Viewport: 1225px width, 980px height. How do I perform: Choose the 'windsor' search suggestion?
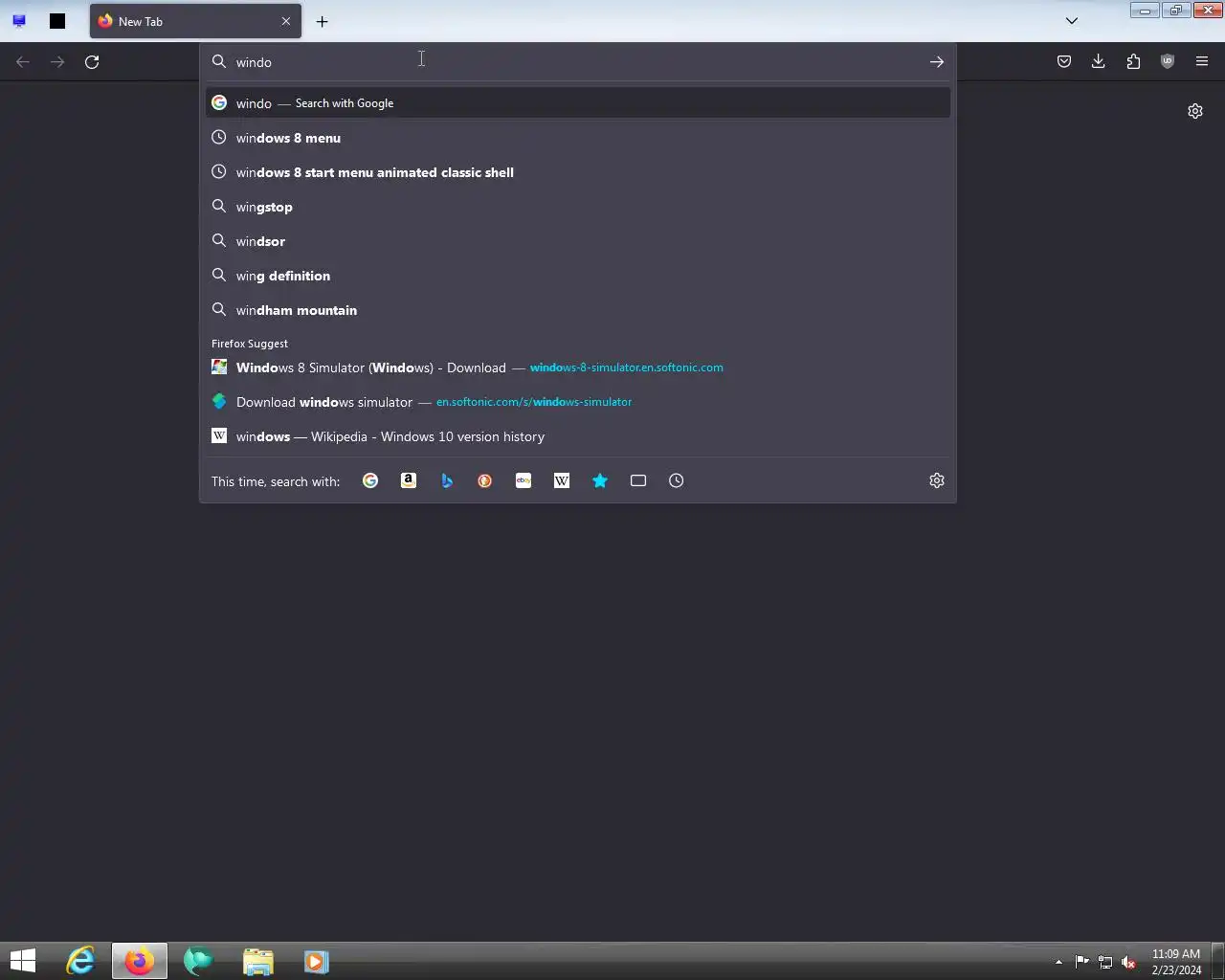[578, 241]
